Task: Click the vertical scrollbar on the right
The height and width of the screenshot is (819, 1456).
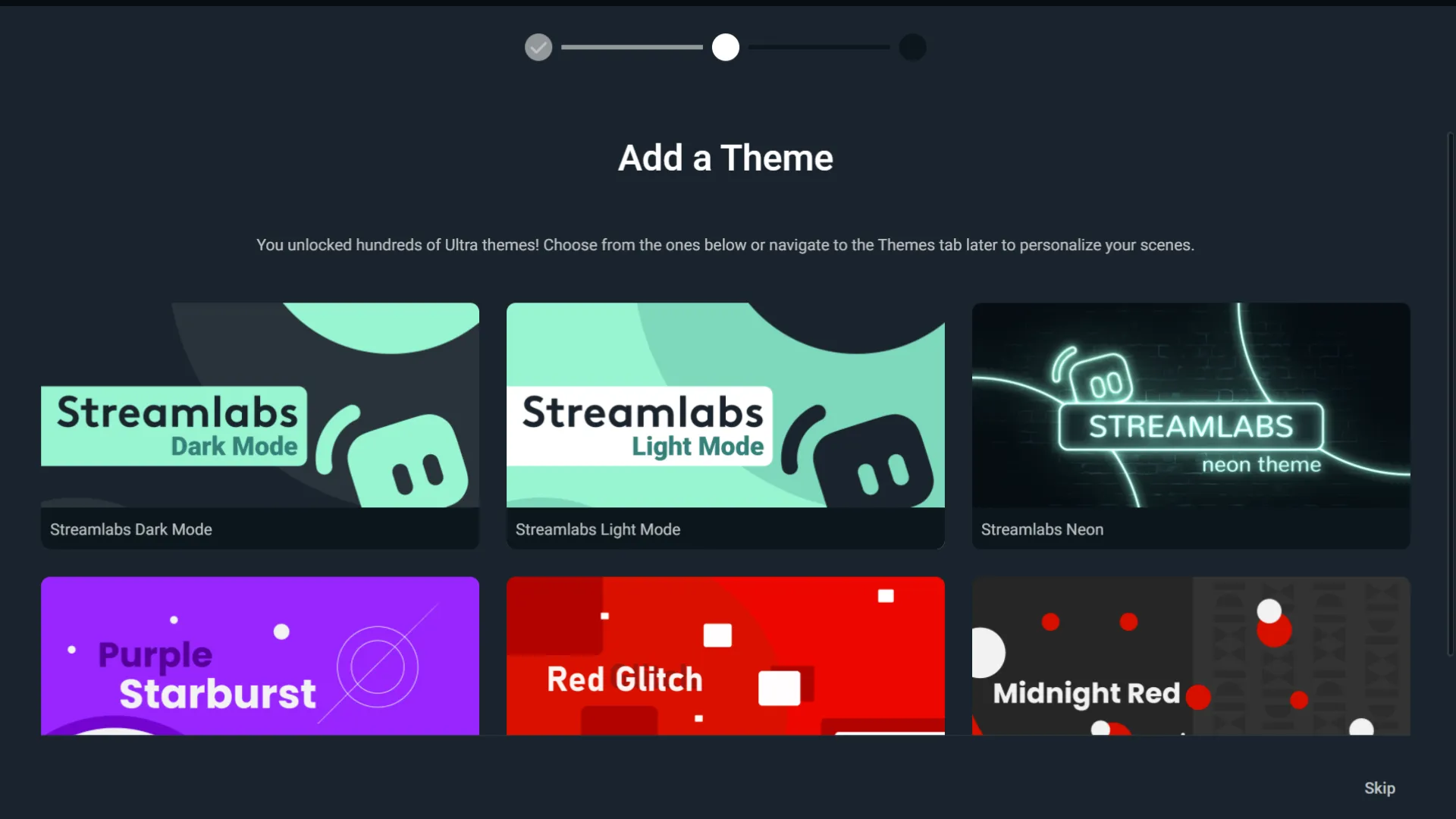Action: point(1451,394)
